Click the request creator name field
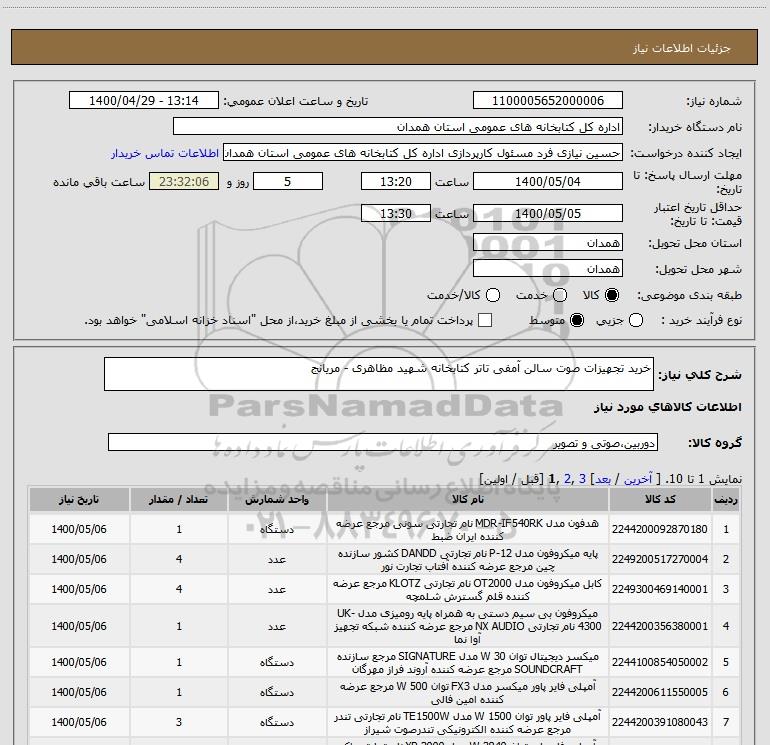Viewport: 770px width, 745px height. (423, 153)
